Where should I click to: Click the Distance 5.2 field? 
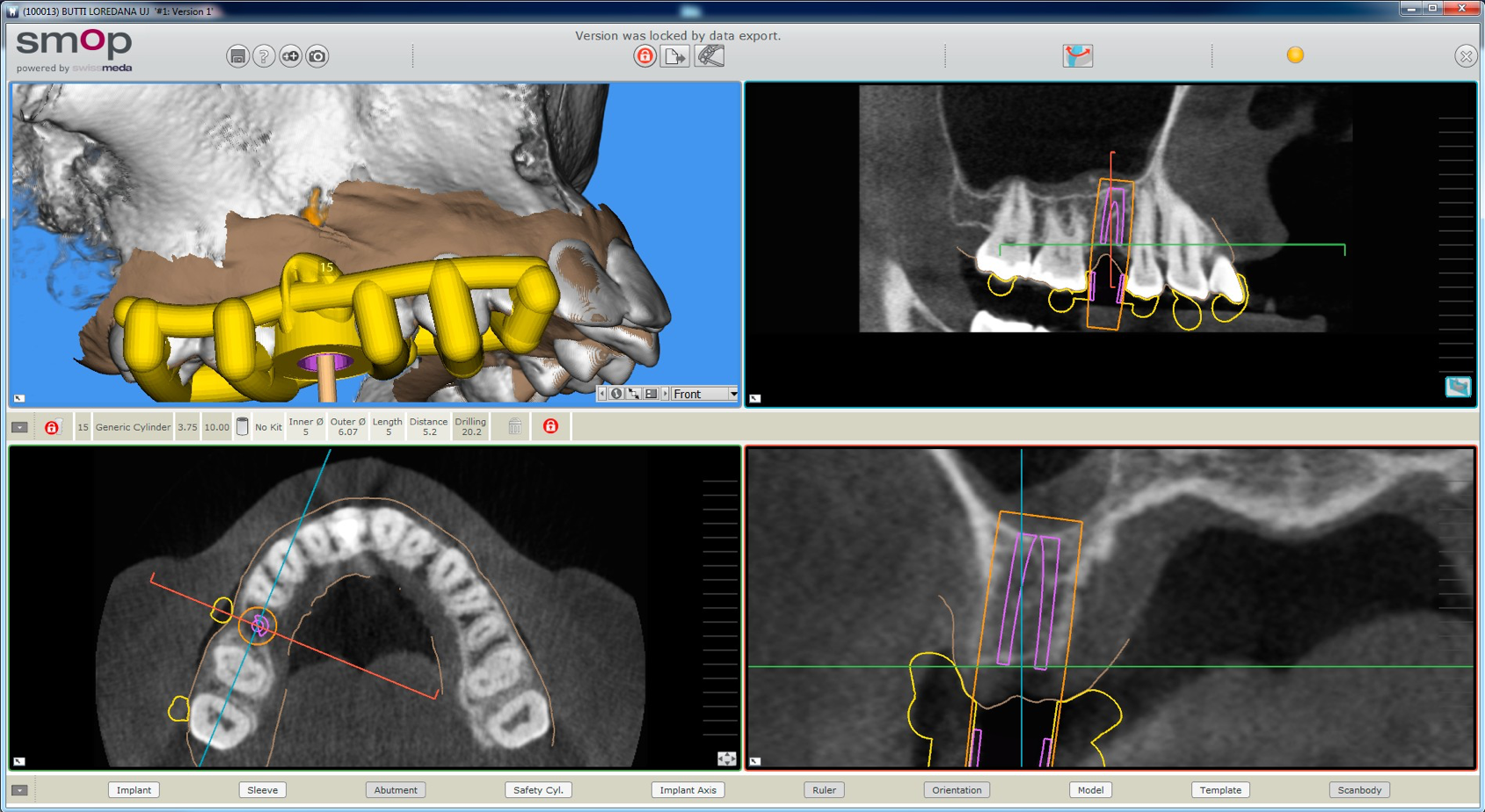429,426
